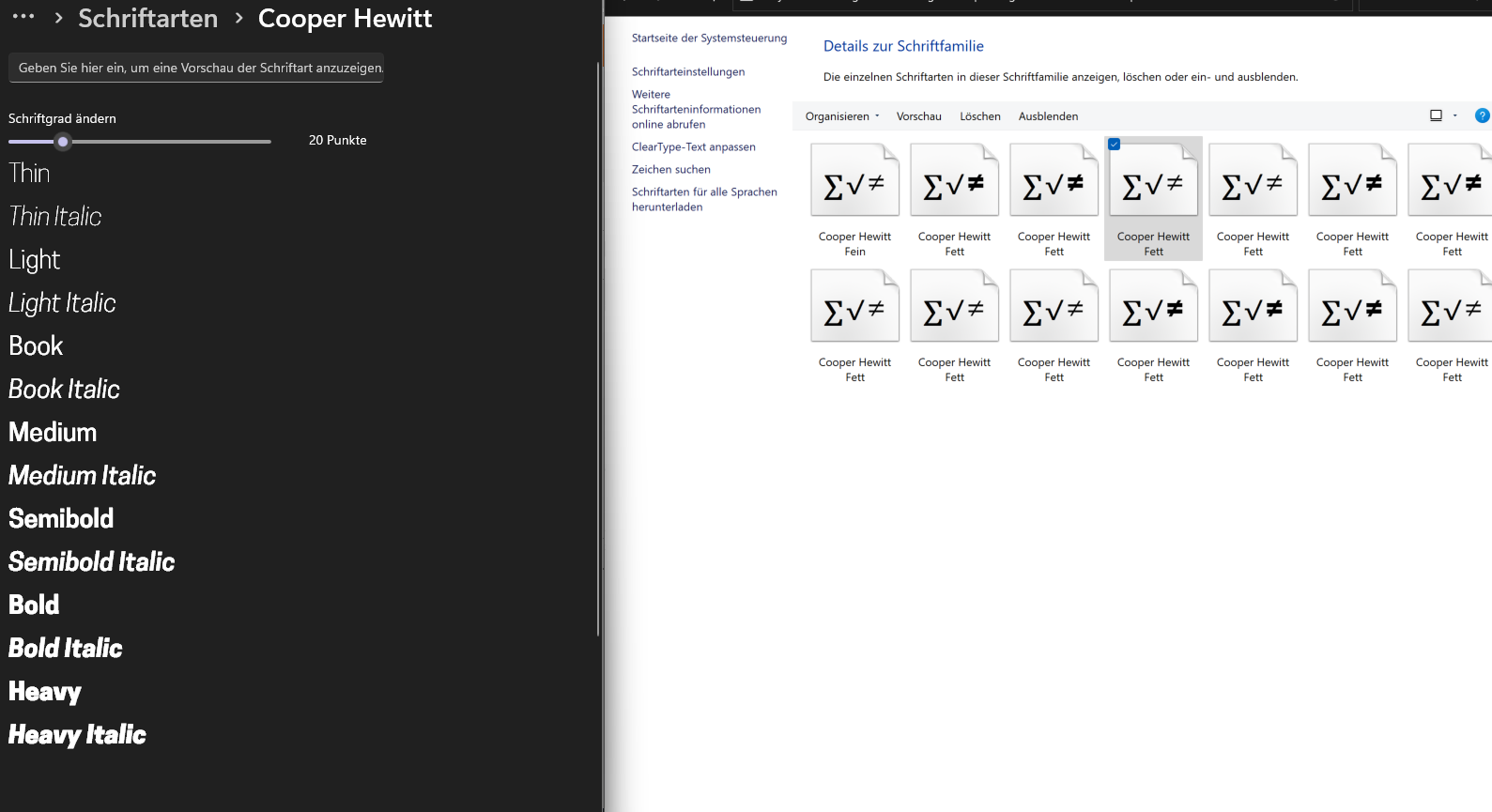Click Vorschau in the fonts toolbar
Image resolution: width=1492 pixels, height=812 pixels.
point(919,116)
